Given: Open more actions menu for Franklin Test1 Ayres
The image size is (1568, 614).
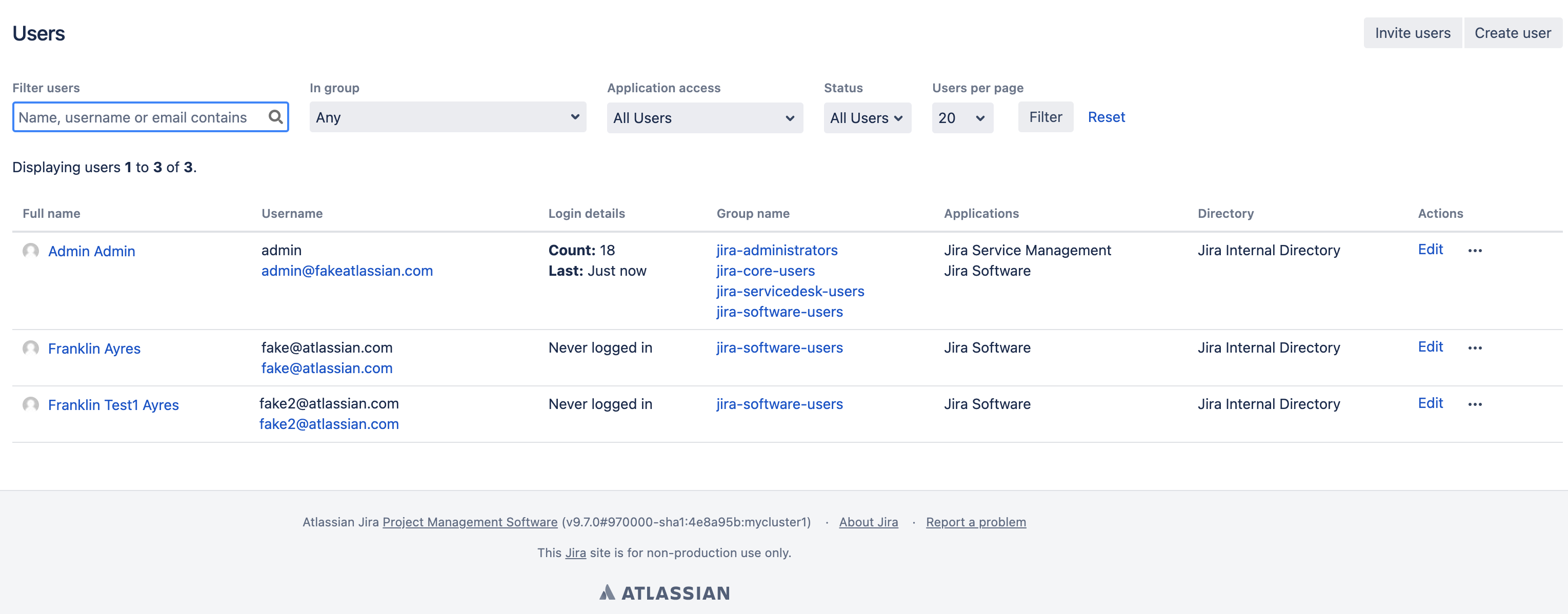Looking at the screenshot, I should point(1474,405).
